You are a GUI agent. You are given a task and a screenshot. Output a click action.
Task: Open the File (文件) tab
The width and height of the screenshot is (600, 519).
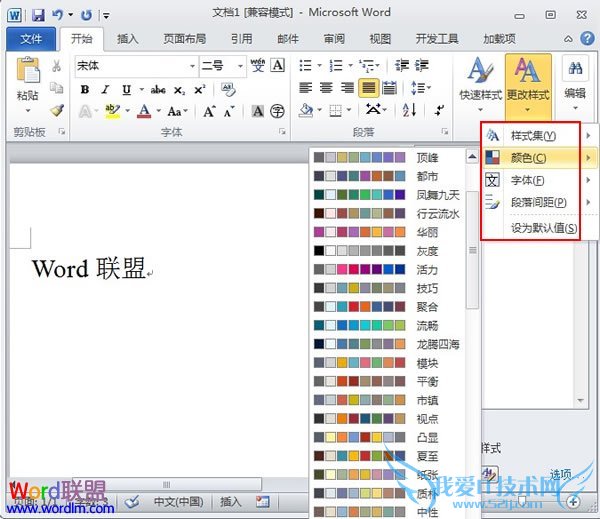[31, 39]
